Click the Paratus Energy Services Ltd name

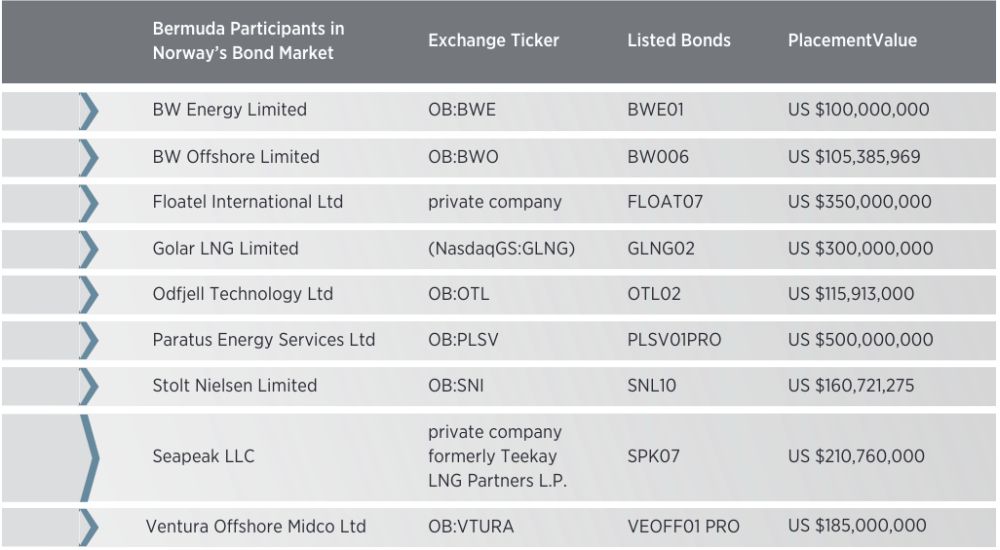coord(264,340)
